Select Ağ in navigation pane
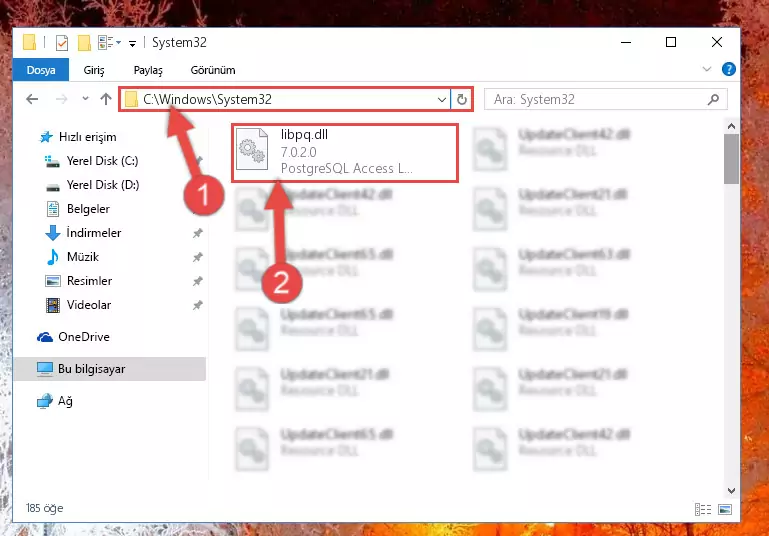Screen dimensions: 769x536 65,401
